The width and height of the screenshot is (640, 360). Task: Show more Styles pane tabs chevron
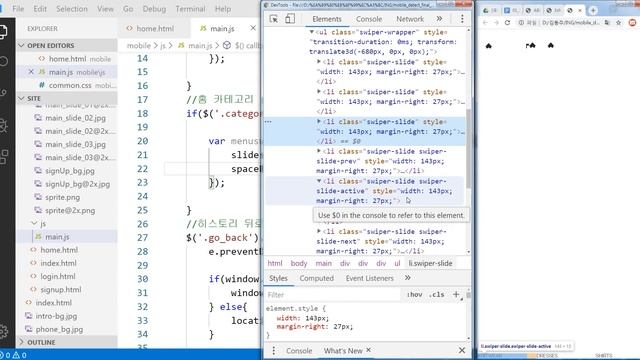[407, 278]
